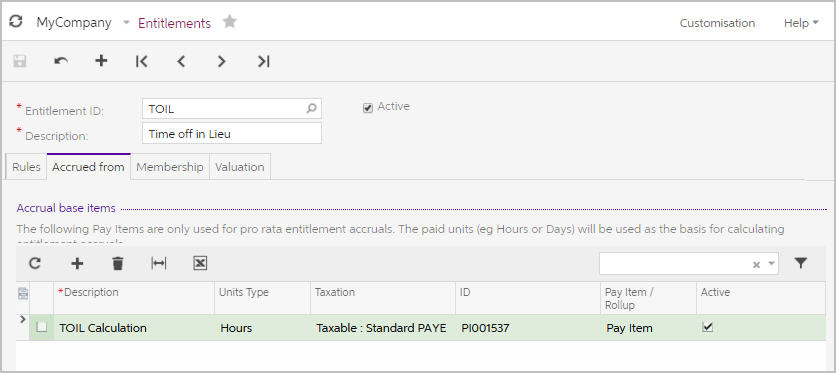The height and width of the screenshot is (373, 836).
Task: Go to the first entitlement record
Action: click(141, 61)
